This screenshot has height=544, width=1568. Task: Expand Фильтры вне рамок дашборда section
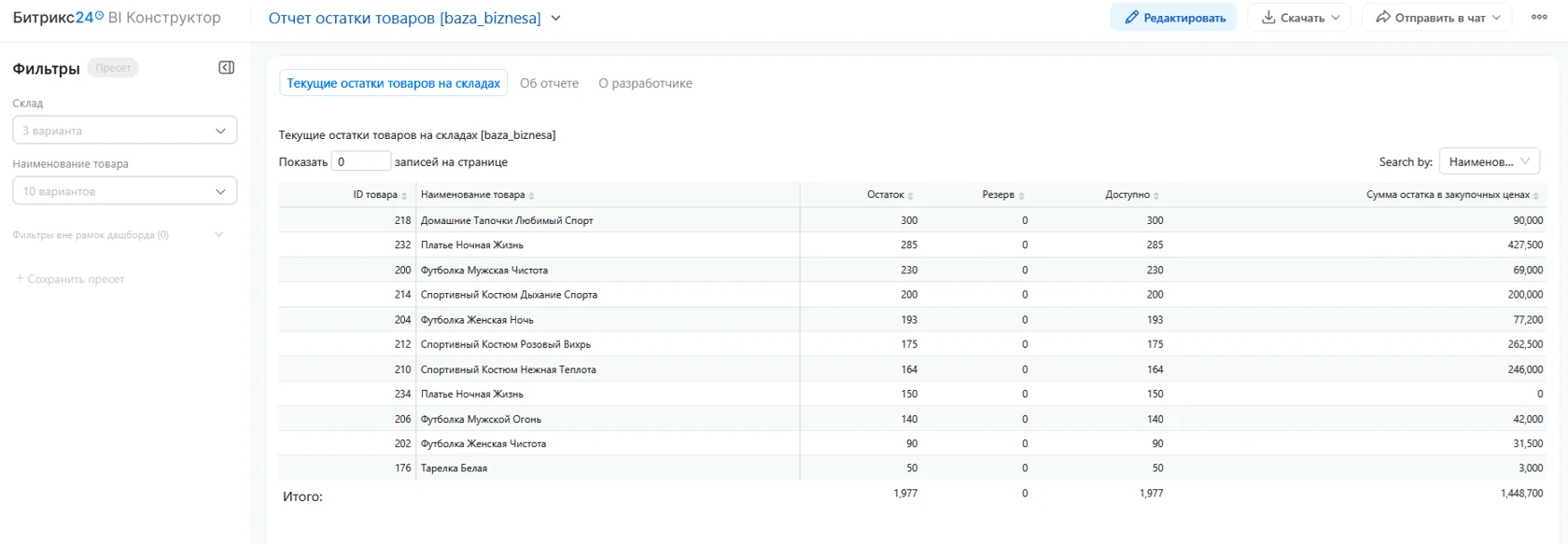(x=119, y=235)
